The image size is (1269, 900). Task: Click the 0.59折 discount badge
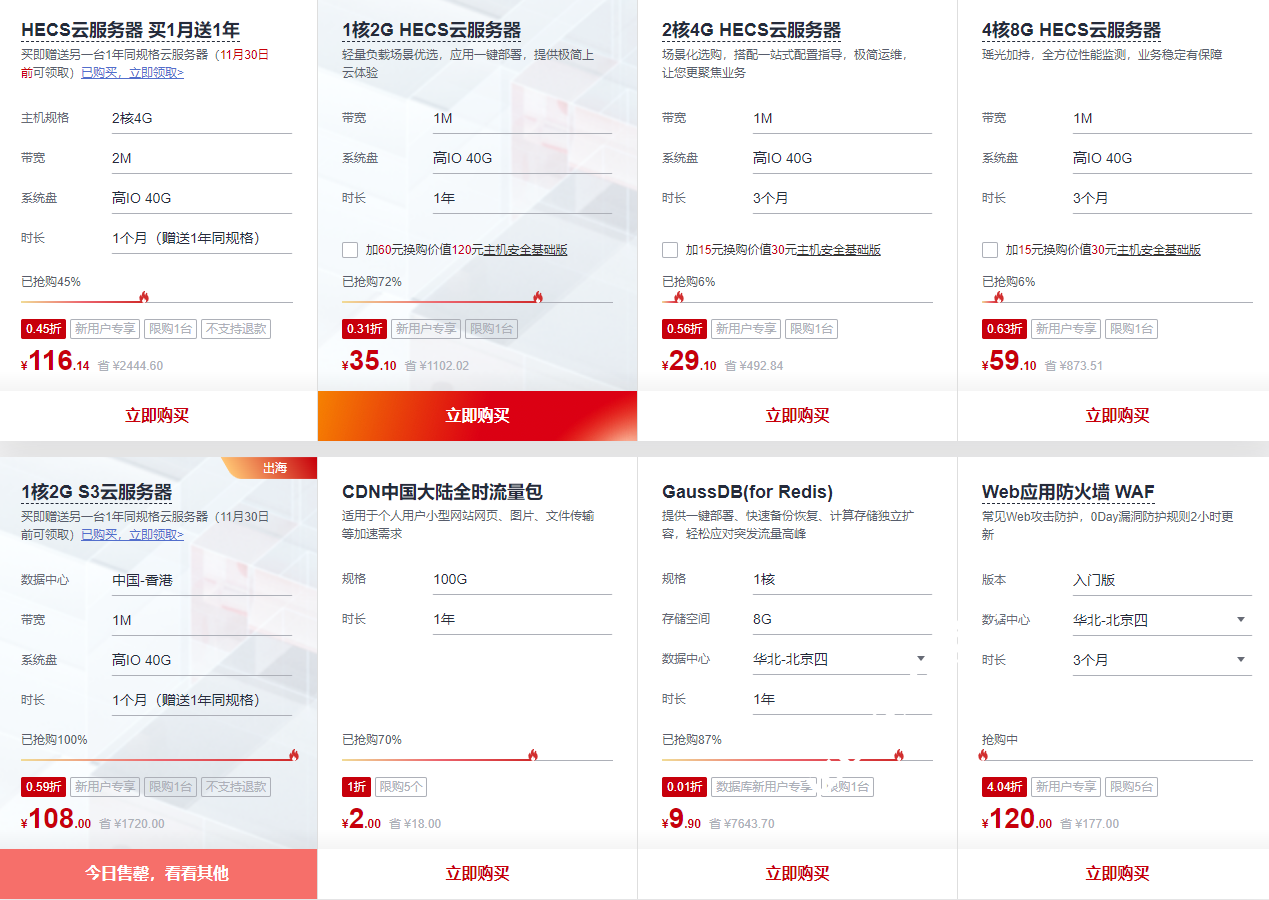[x=44, y=787]
